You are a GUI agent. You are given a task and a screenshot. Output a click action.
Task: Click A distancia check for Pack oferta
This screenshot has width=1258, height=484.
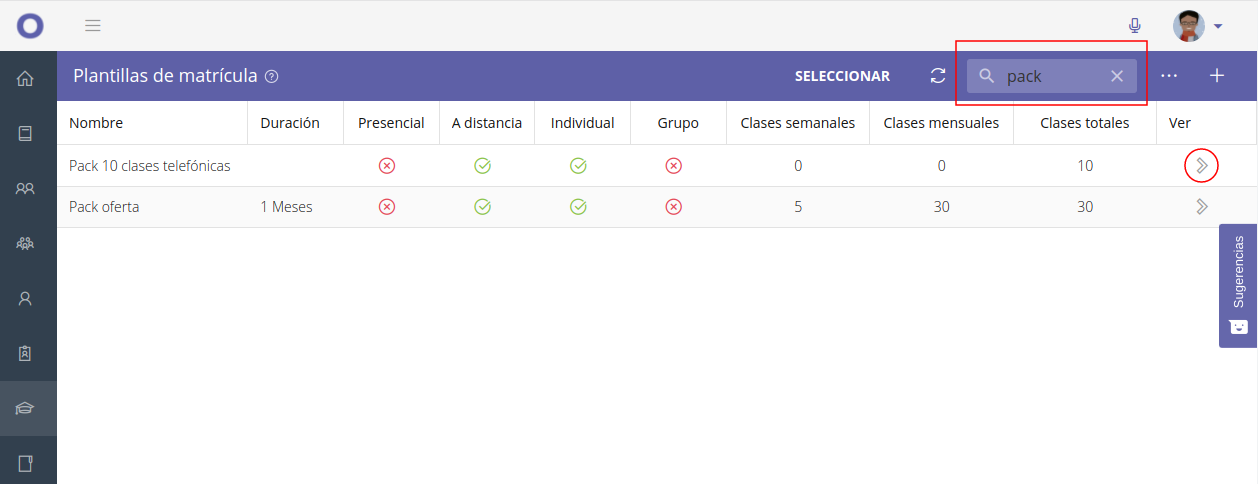482,207
